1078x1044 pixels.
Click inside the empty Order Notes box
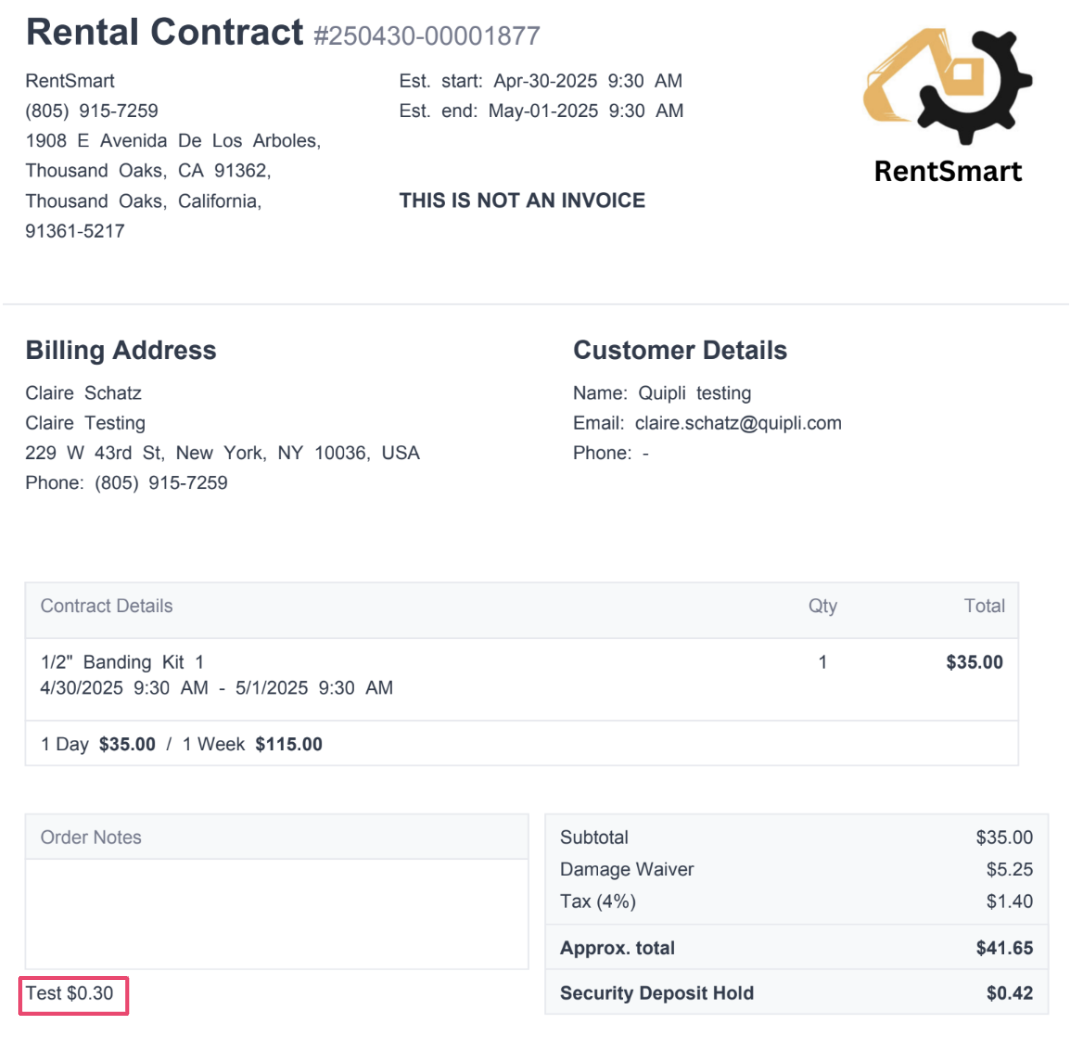pos(276,914)
